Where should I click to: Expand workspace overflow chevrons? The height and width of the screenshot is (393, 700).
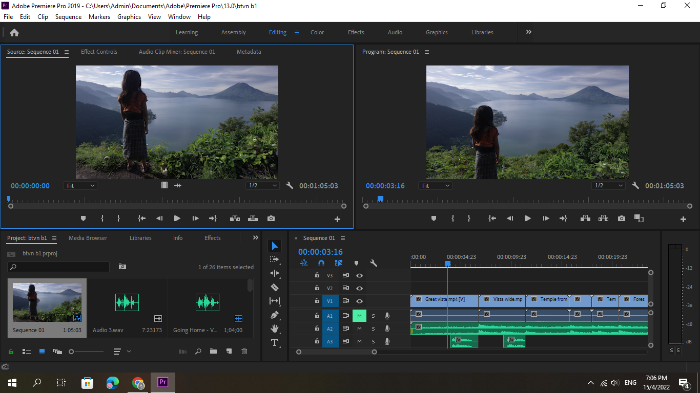pos(529,32)
